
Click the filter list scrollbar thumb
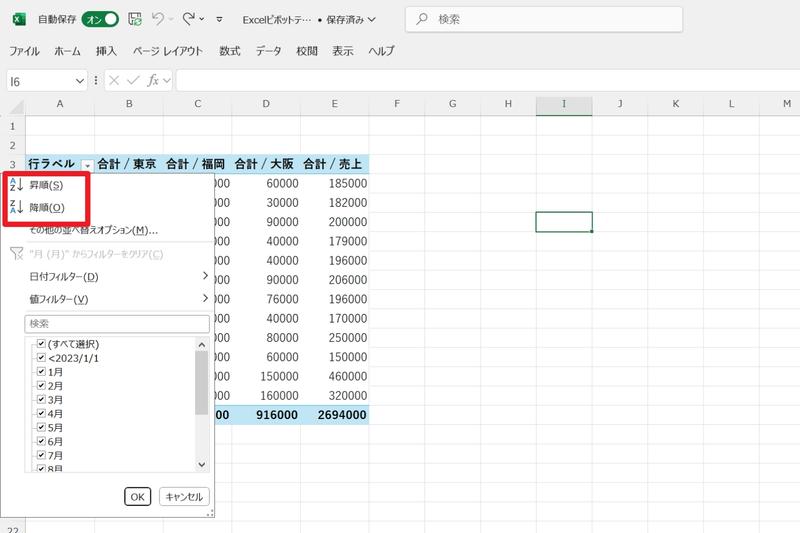coord(202,383)
